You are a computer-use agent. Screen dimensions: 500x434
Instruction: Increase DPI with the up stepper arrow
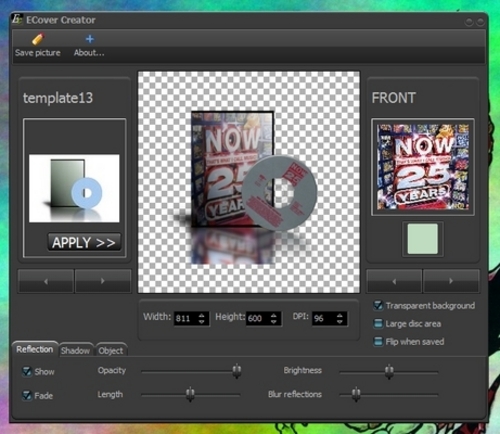(x=340, y=315)
